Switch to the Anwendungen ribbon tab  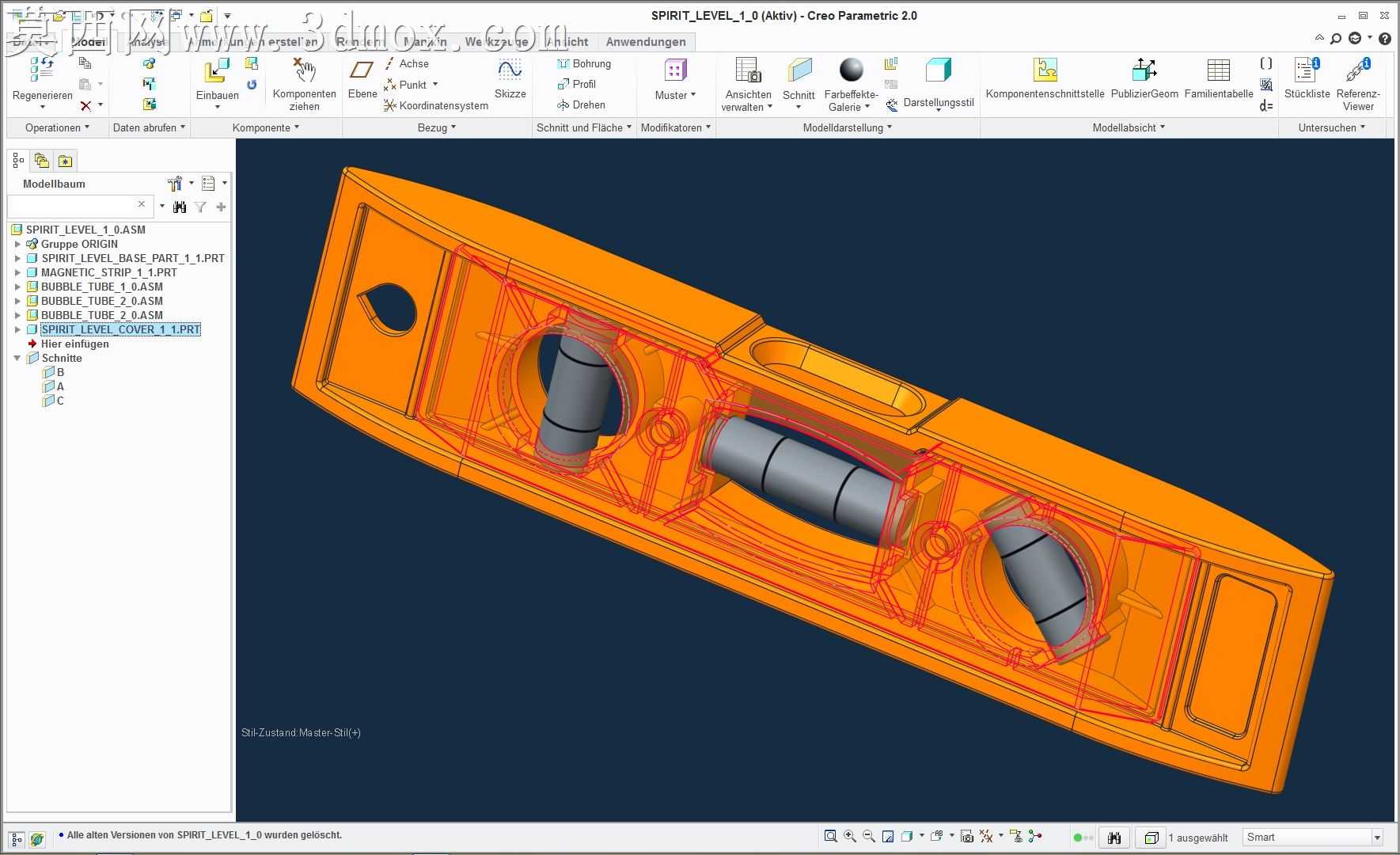tap(646, 42)
